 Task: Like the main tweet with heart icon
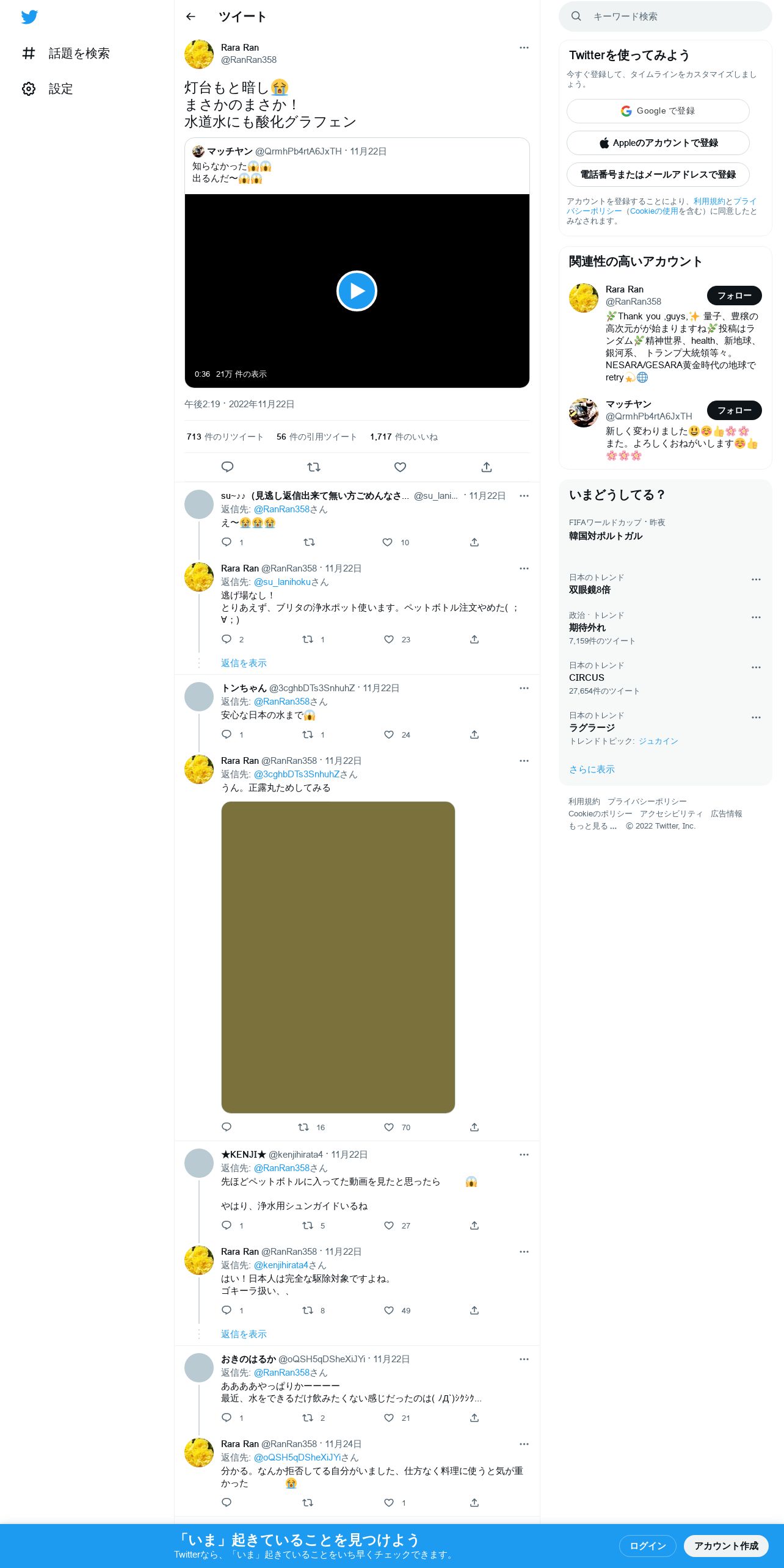[x=400, y=467]
